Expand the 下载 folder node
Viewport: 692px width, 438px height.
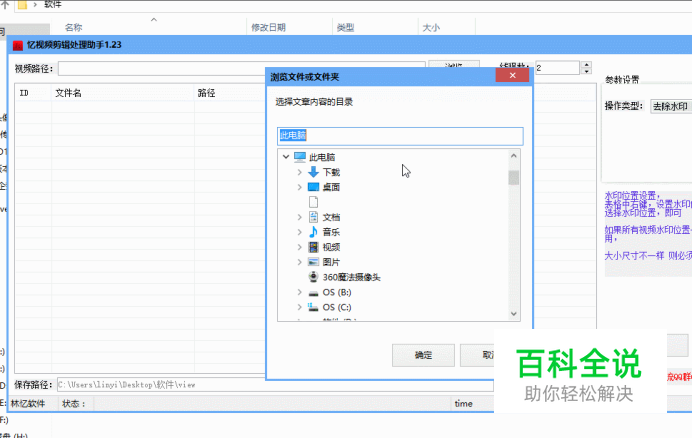pos(300,172)
